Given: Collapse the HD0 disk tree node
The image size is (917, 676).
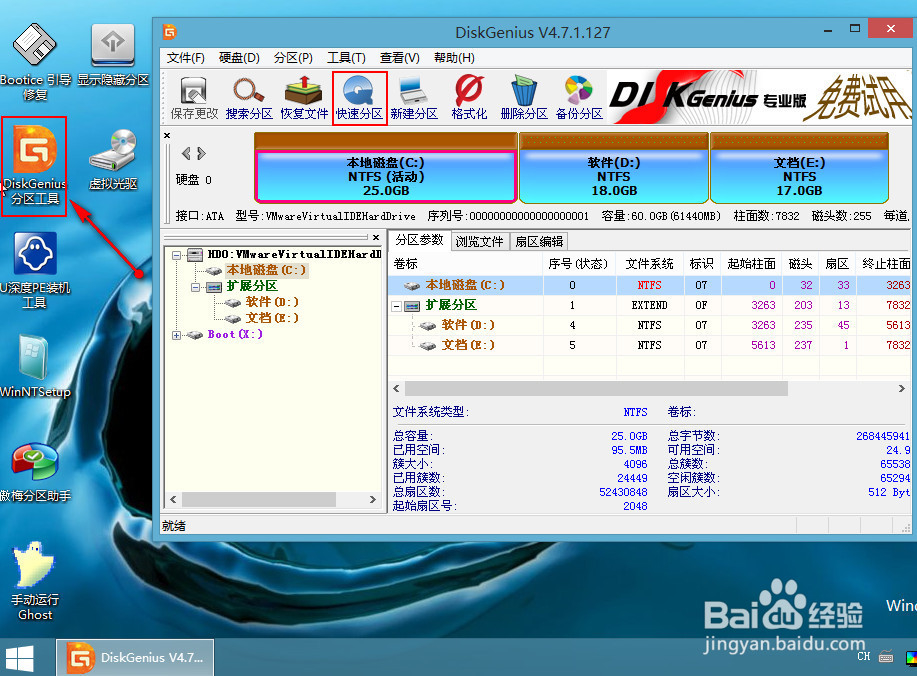Looking at the screenshot, I should pos(177,255).
